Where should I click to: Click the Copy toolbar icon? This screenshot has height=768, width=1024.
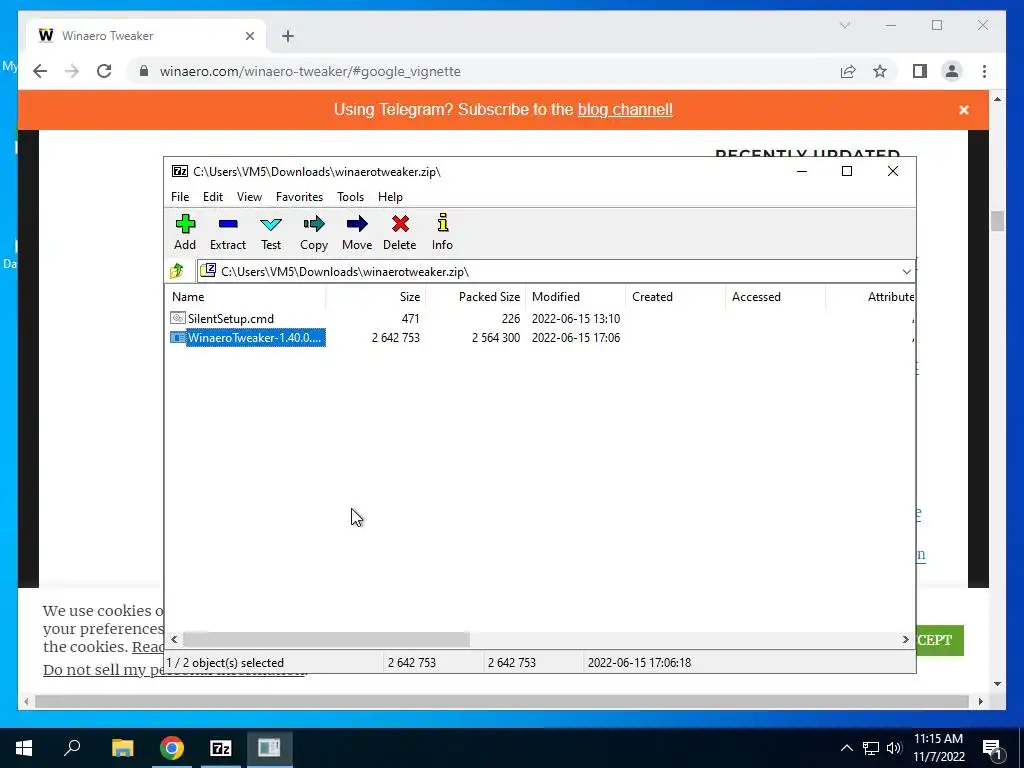[313, 225]
